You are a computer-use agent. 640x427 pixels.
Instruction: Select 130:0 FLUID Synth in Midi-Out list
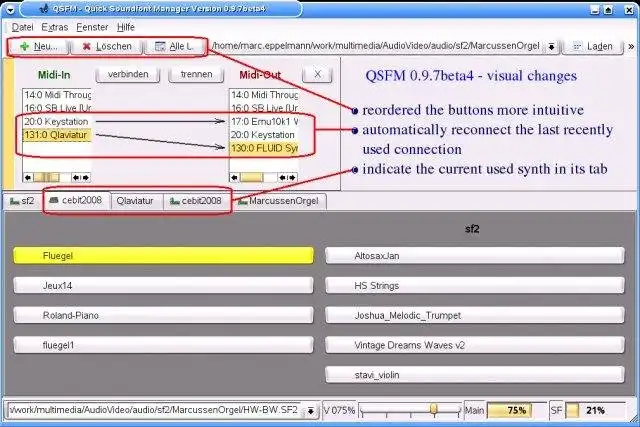coord(264,148)
